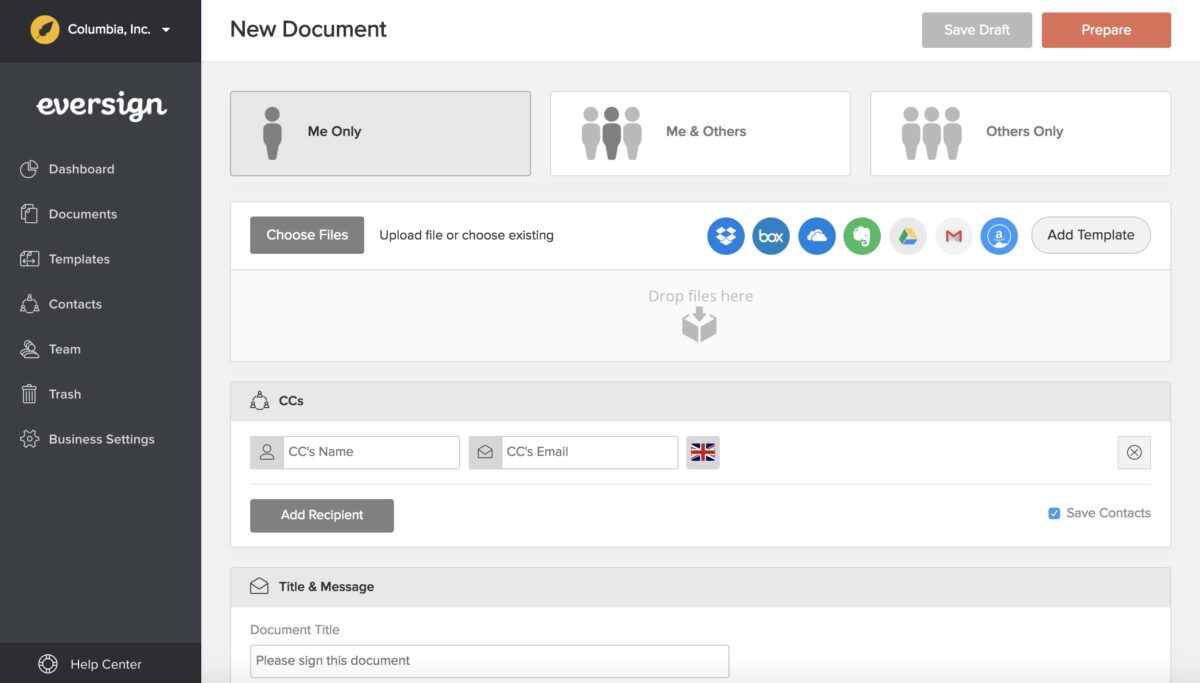Click the CC's Email input field
1200x683 pixels.
pyautogui.click(x=589, y=452)
